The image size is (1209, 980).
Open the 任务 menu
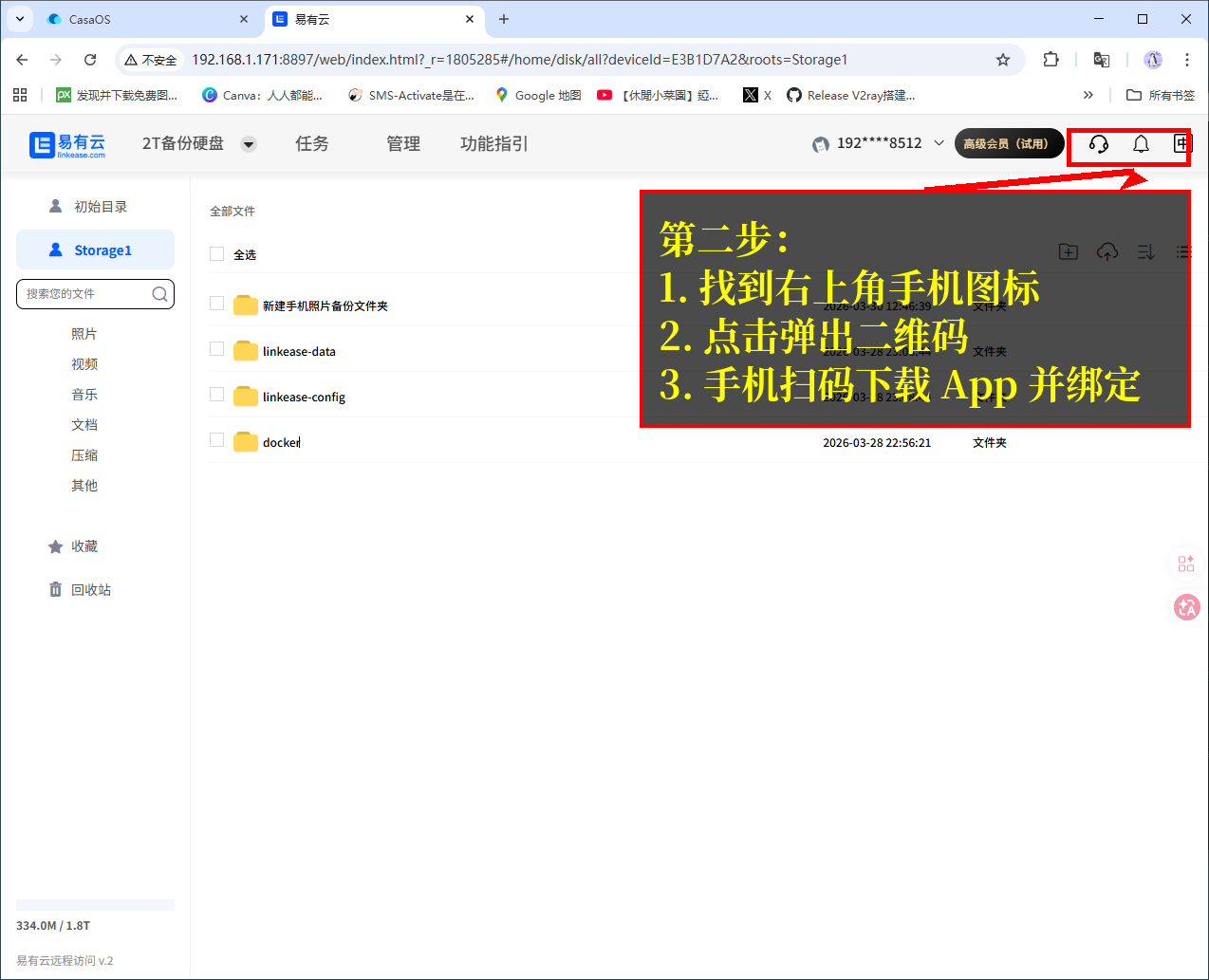coord(312,144)
